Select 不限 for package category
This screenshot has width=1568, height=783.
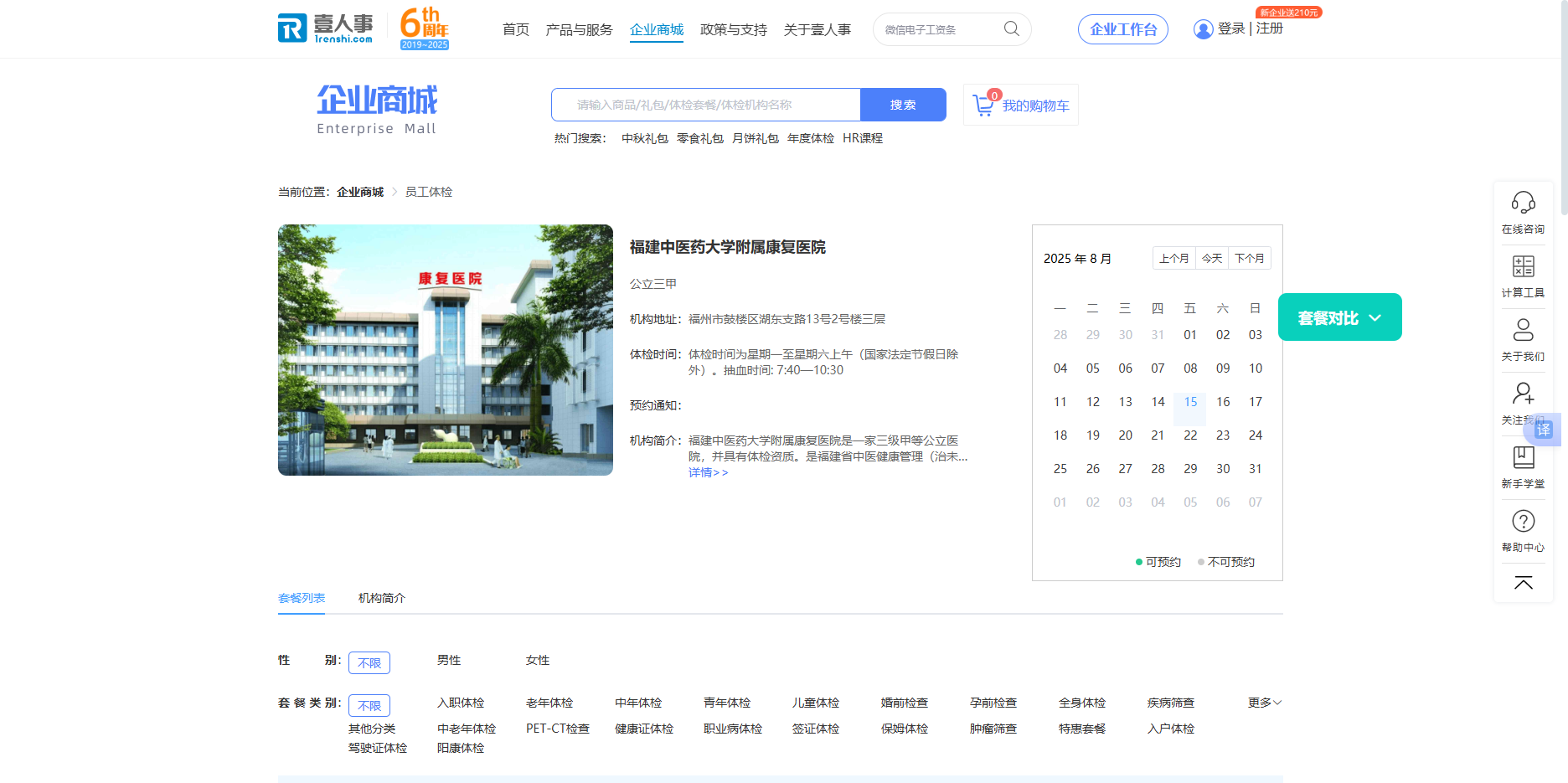click(369, 705)
